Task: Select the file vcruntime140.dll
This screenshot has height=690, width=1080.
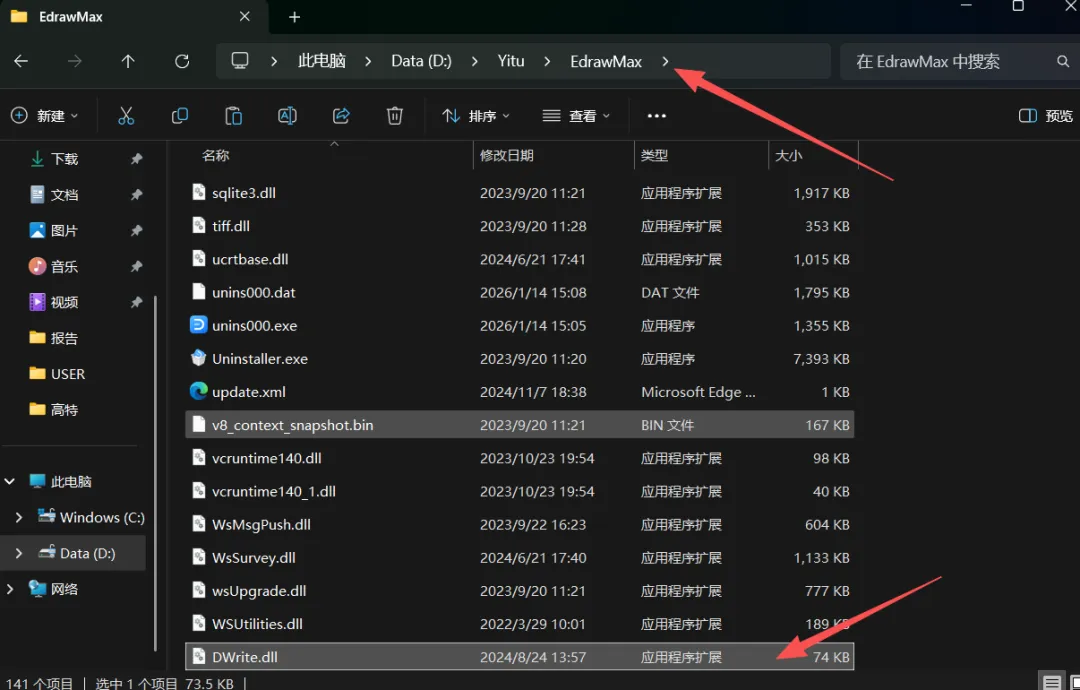Action: tap(520, 458)
